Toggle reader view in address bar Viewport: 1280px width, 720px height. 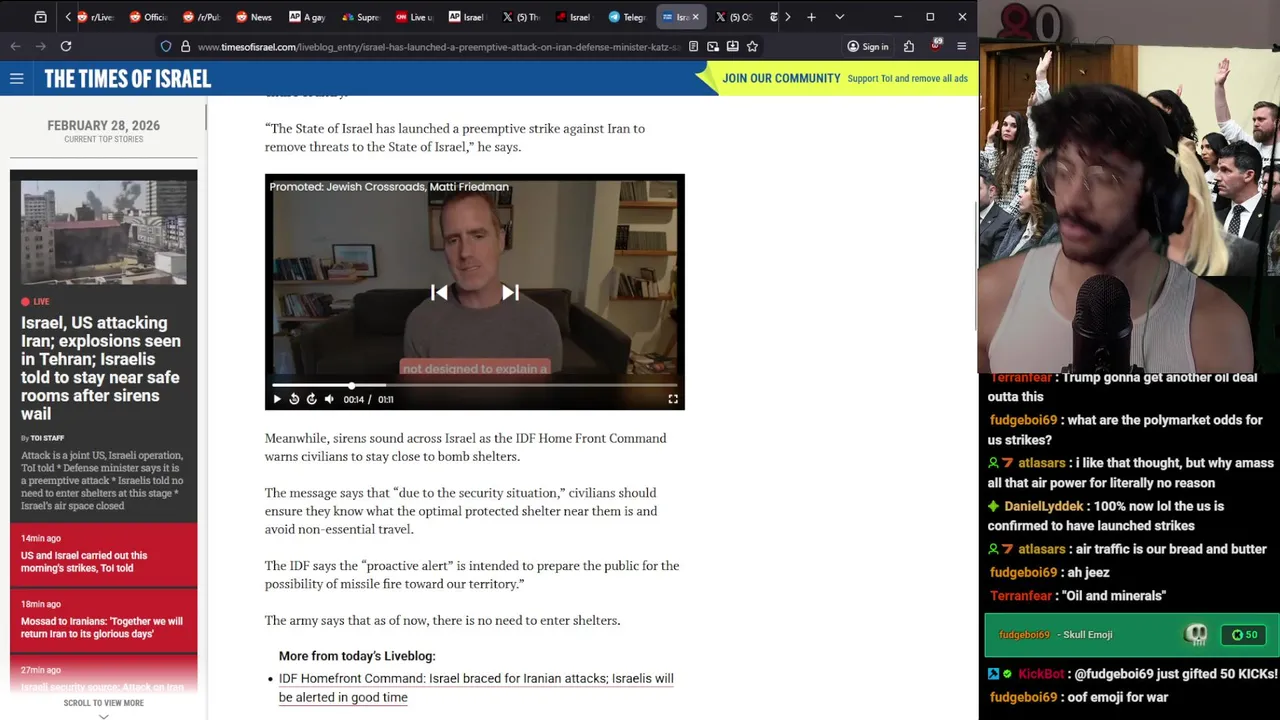click(x=693, y=46)
